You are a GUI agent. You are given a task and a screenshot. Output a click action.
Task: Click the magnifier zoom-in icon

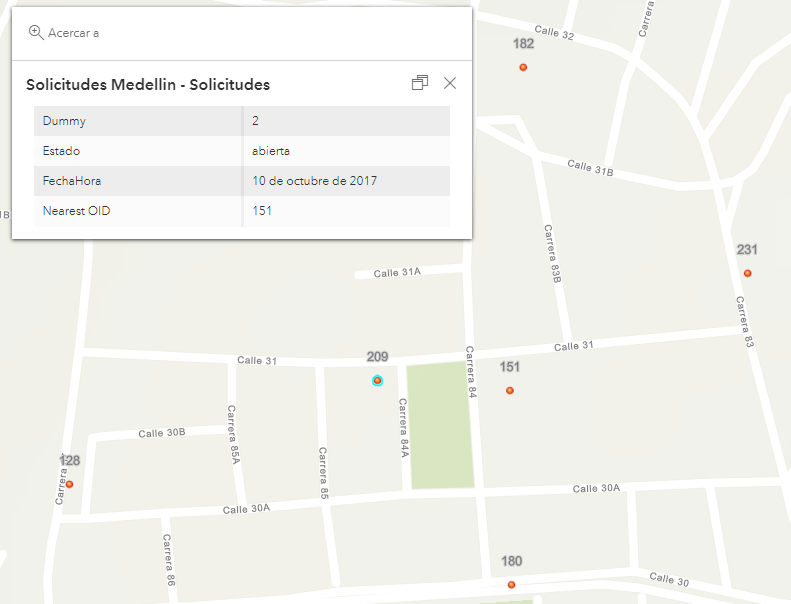pyautogui.click(x=36, y=33)
